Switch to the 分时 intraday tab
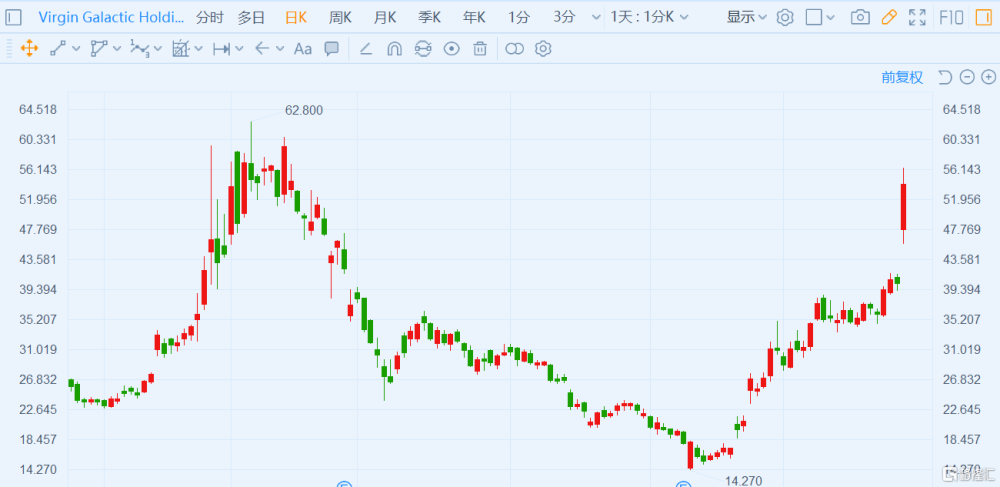1000x487 pixels. pos(210,17)
